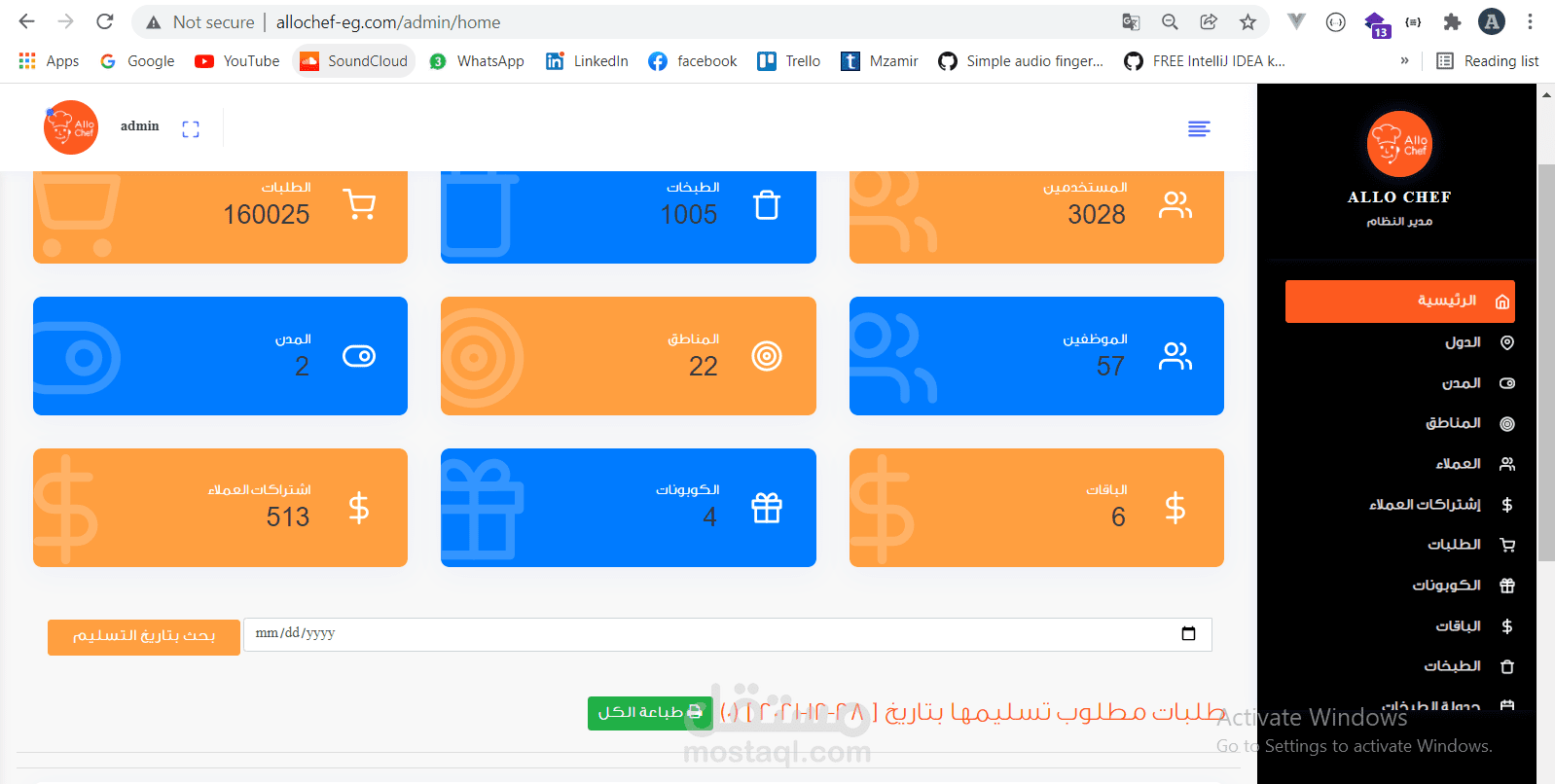Viewport: 1555px width, 784px height.
Task: Open facebook bookmark
Action: click(693, 61)
